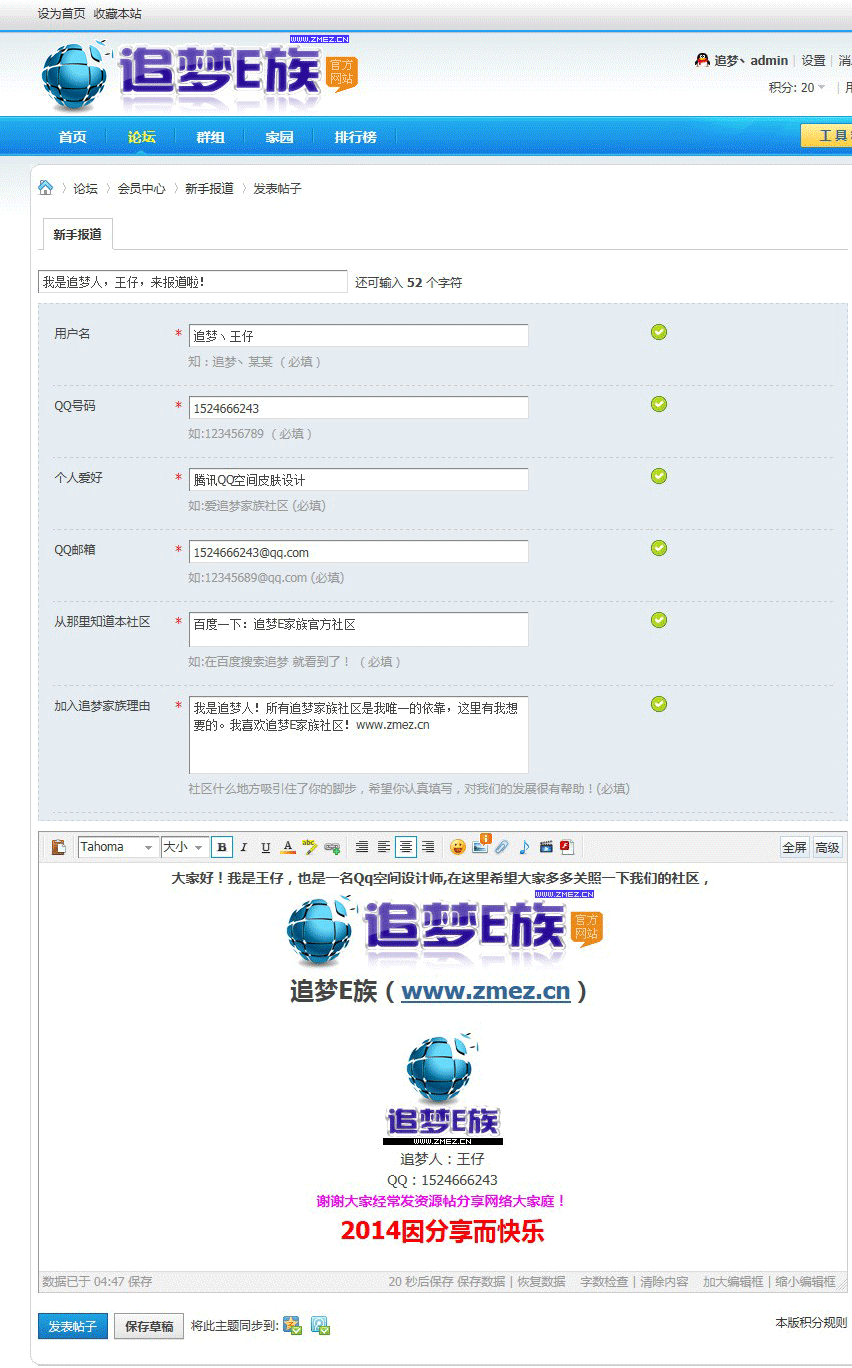852x1368 pixels.
Task: Click the QQ号码 input field
Action: (358, 408)
